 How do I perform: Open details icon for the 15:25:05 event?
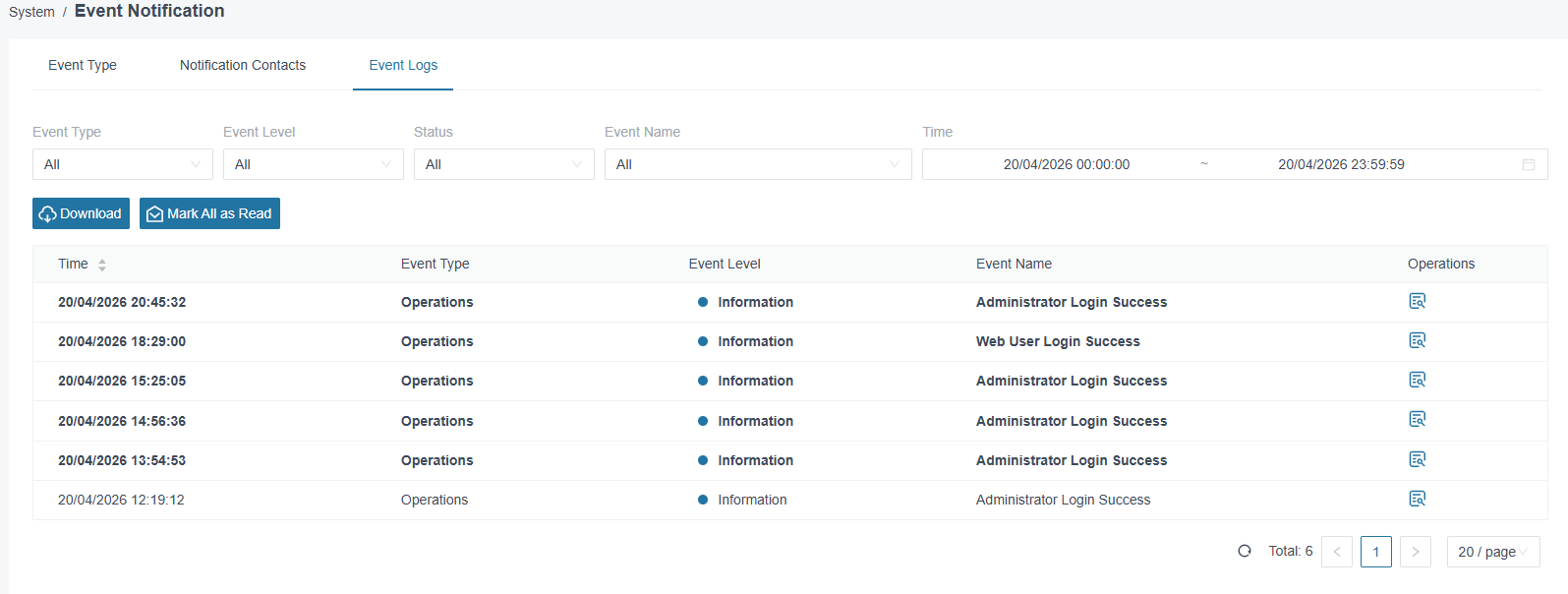[1417, 380]
